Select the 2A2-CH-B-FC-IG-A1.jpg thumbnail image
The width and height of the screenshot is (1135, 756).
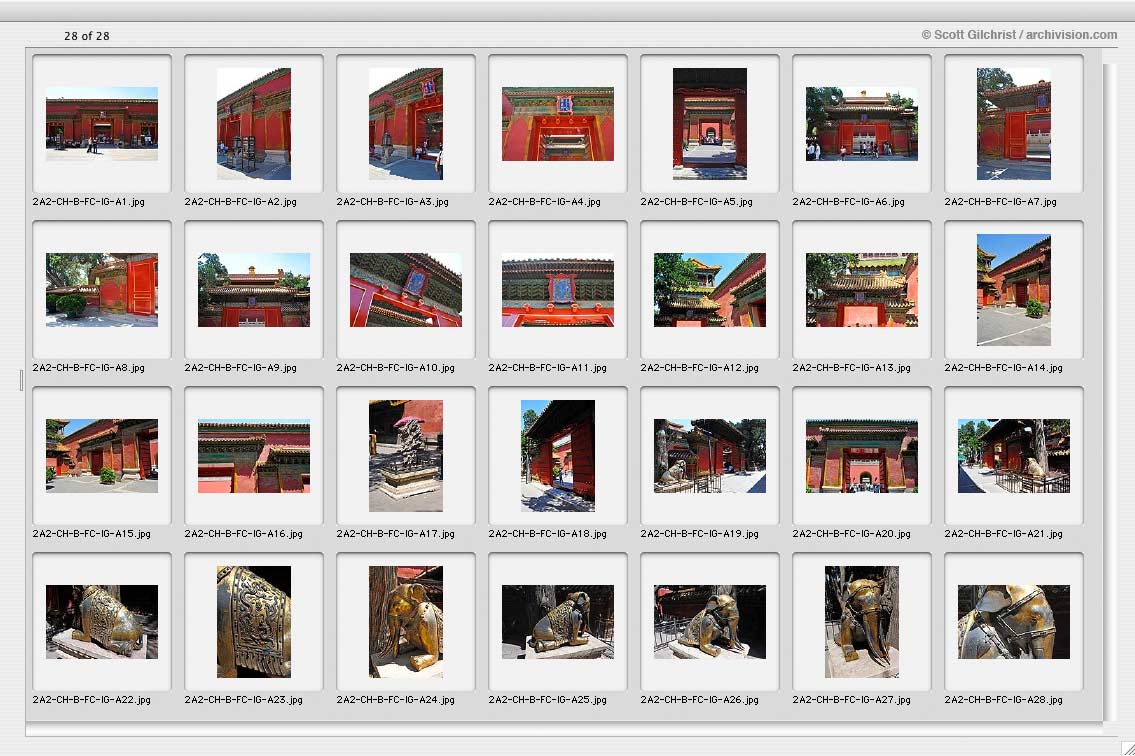102,124
